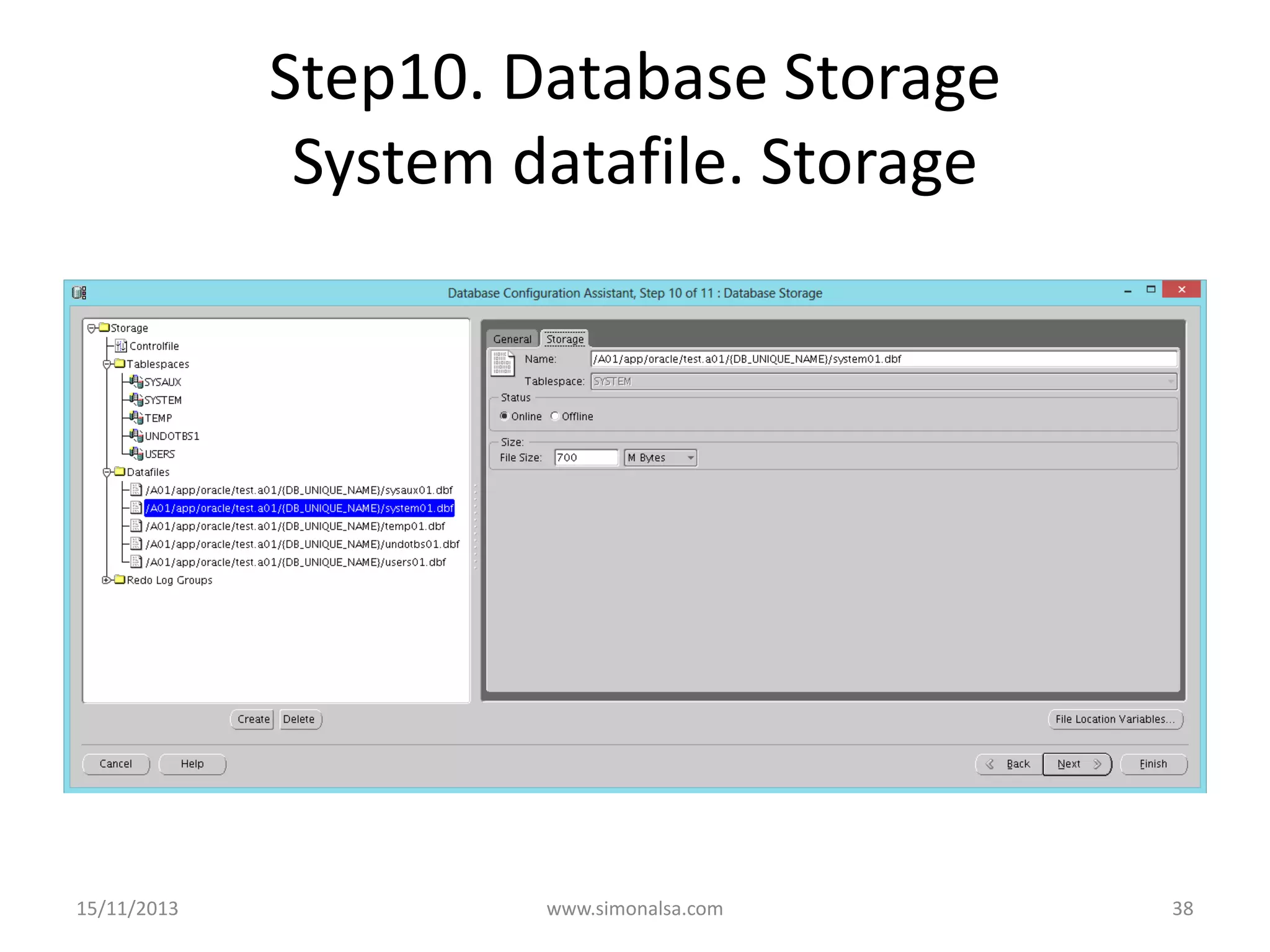
Task: Select the Tablespaces tree label
Action: coord(158,364)
